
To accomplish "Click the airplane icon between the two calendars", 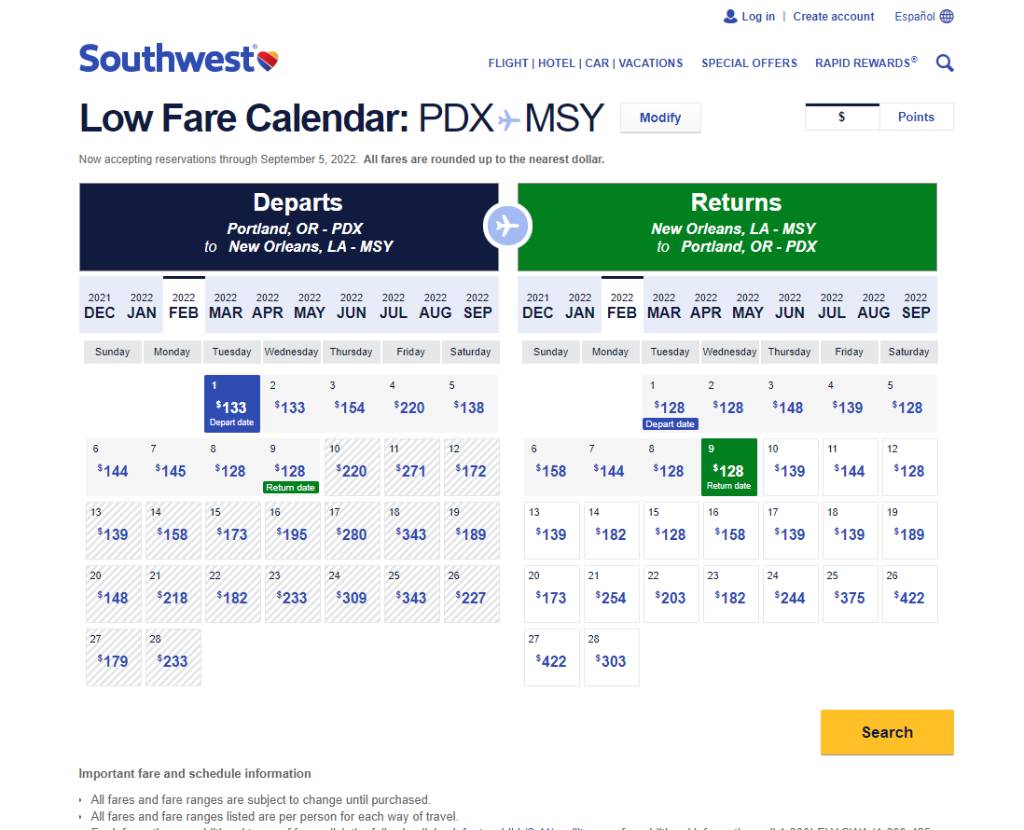I will (508, 226).
